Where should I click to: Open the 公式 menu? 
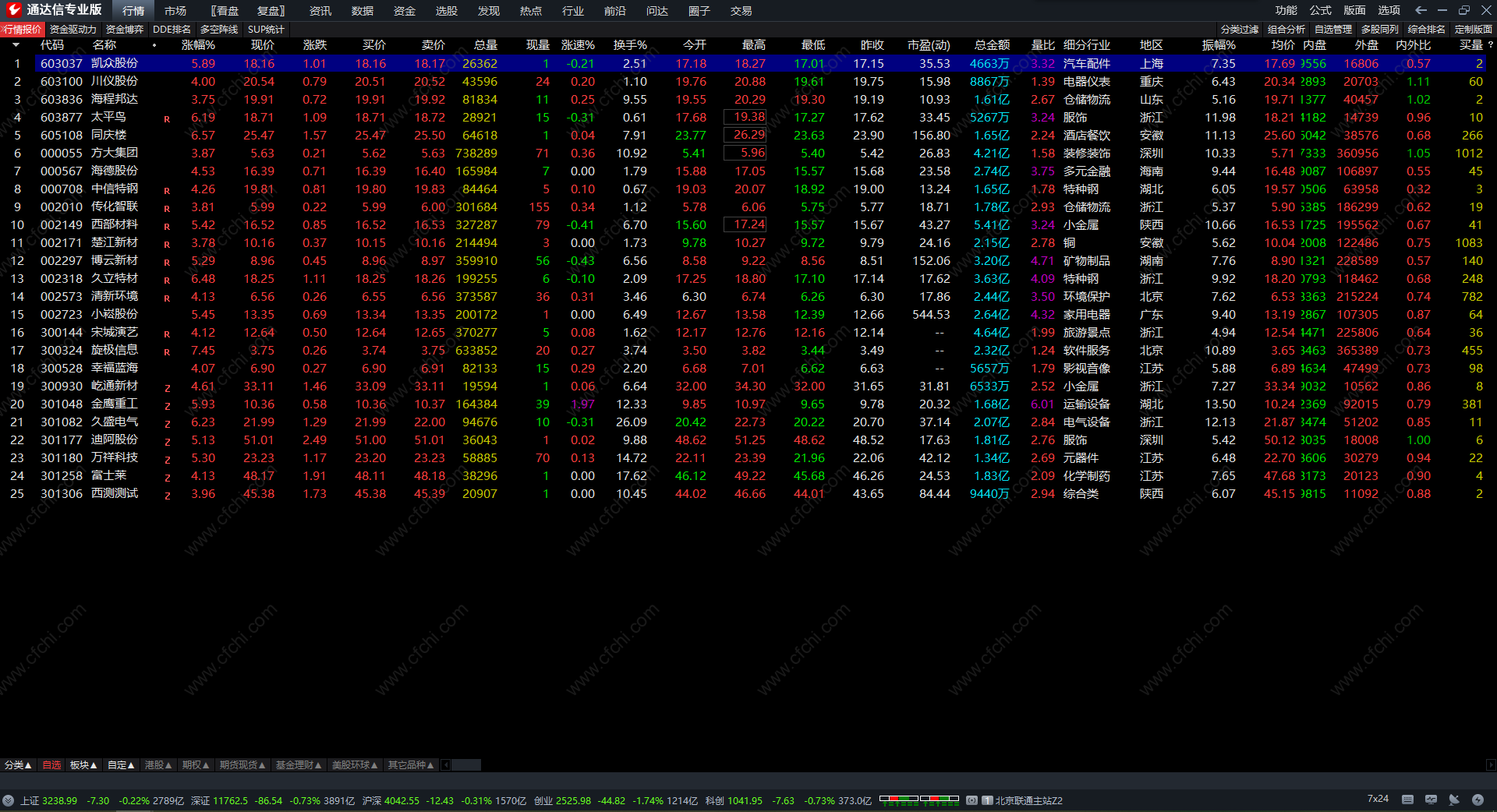pyautogui.click(x=1321, y=10)
